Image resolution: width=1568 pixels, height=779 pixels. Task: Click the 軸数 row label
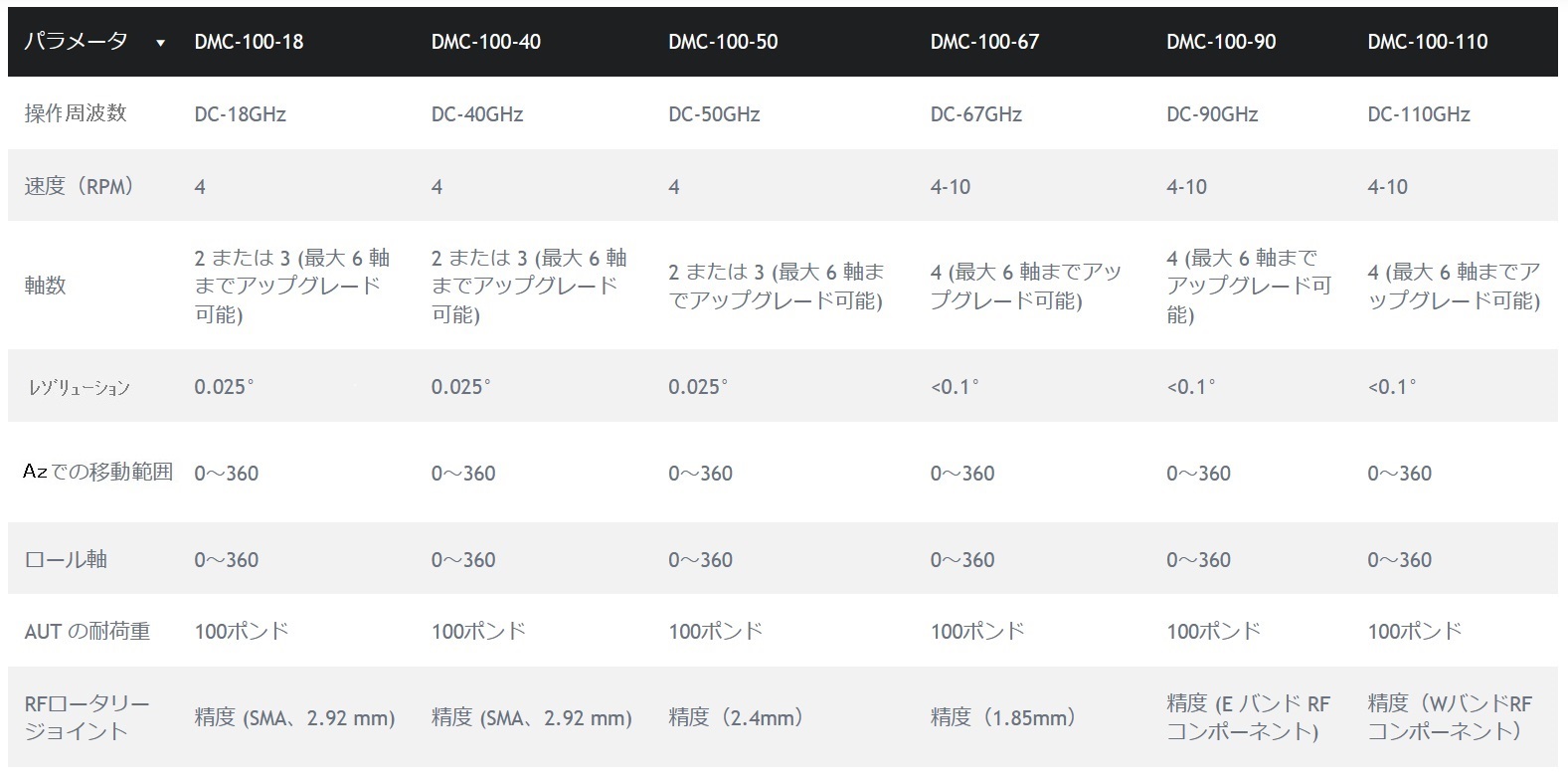coord(45,286)
